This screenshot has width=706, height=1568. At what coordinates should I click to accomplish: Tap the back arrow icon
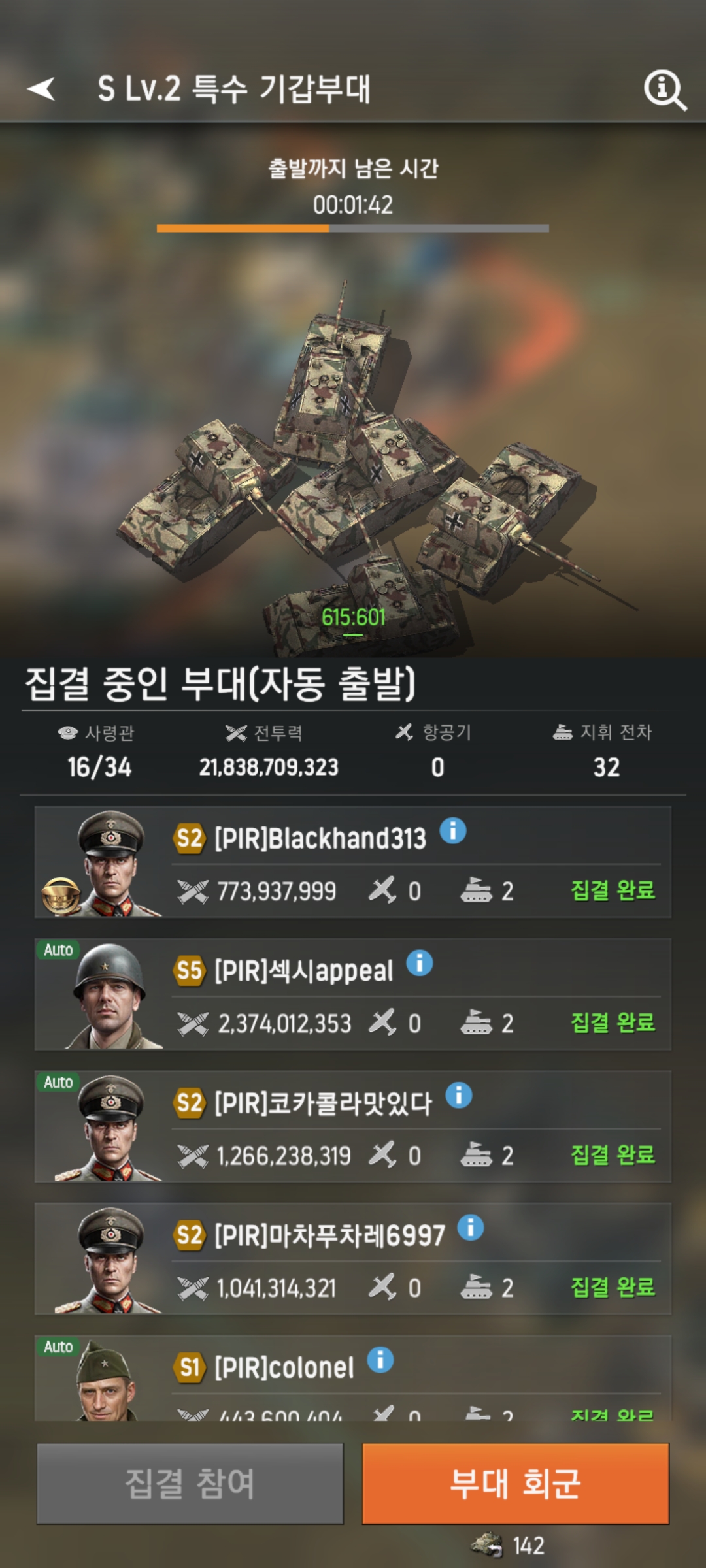coord(41,88)
